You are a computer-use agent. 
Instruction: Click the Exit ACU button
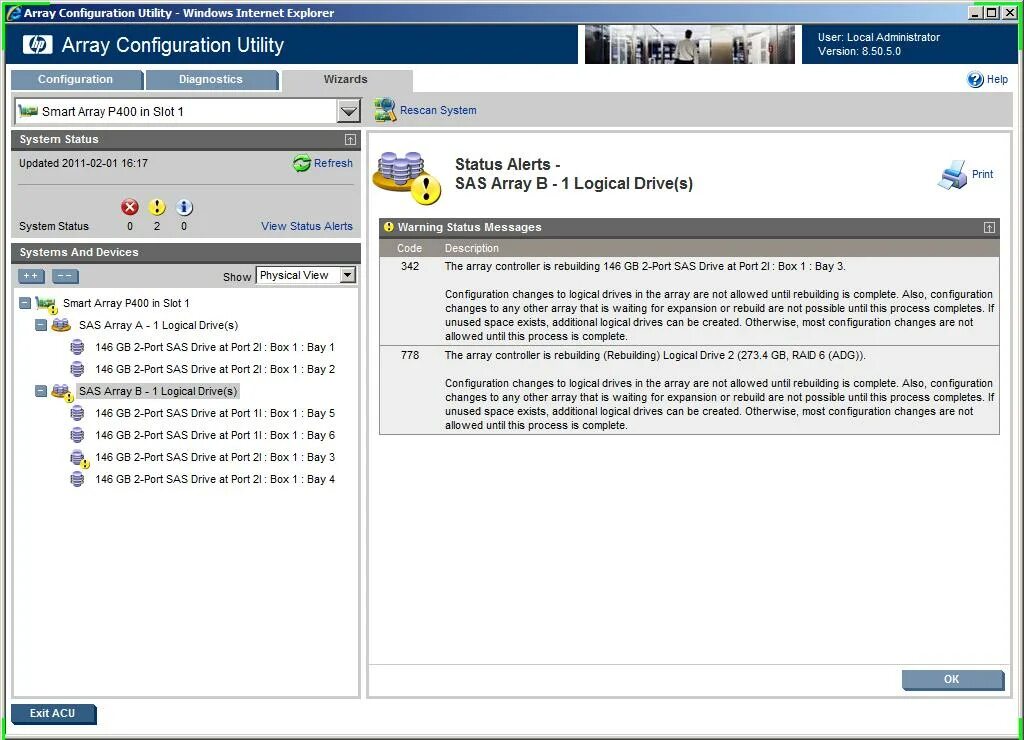click(x=53, y=713)
